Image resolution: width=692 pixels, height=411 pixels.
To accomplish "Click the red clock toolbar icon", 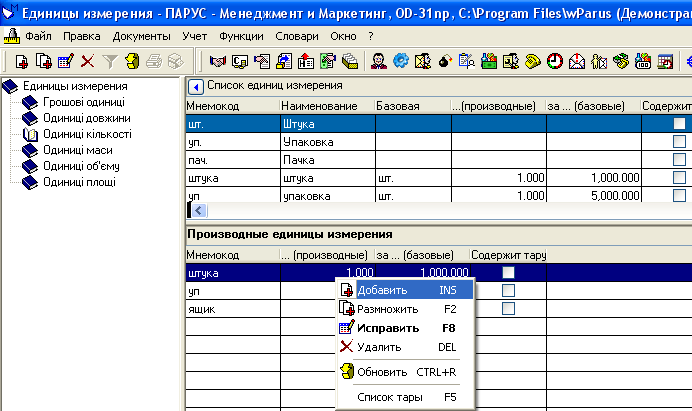I will 555,61.
